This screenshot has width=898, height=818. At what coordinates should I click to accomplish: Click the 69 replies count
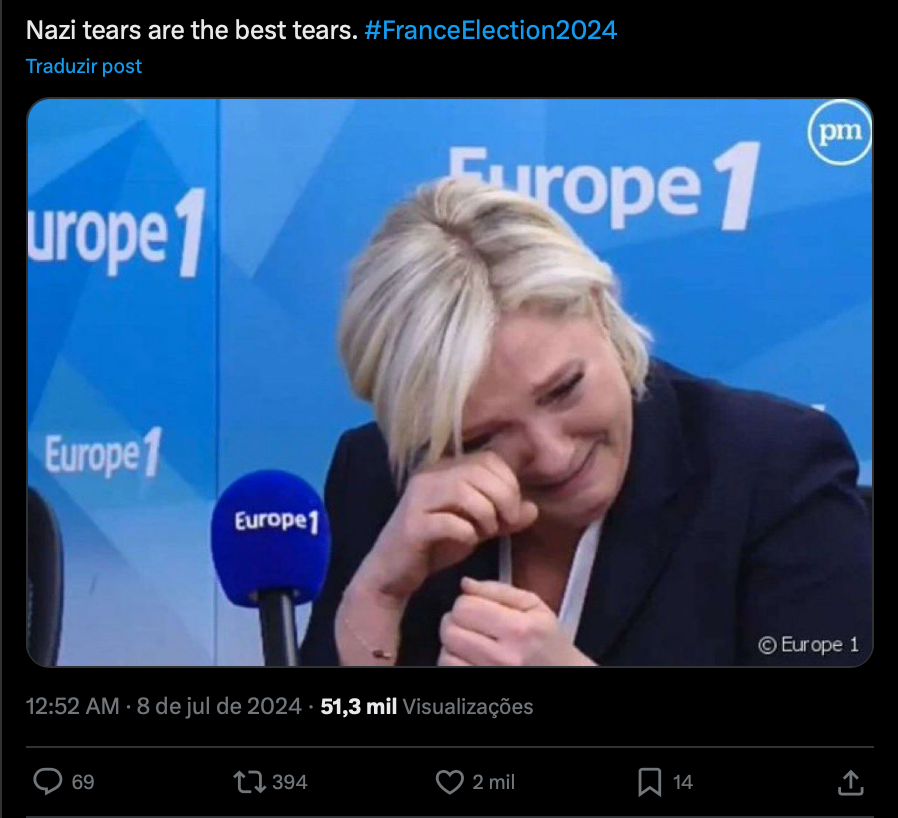click(83, 782)
